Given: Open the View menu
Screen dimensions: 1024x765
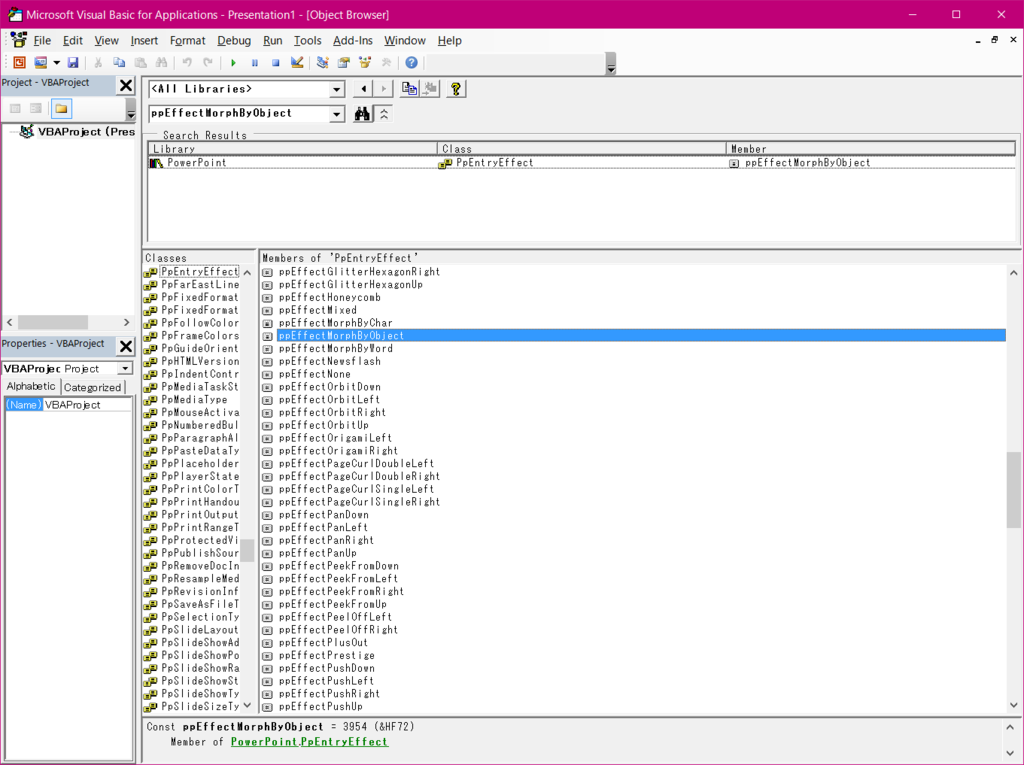Looking at the screenshot, I should tap(106, 41).
